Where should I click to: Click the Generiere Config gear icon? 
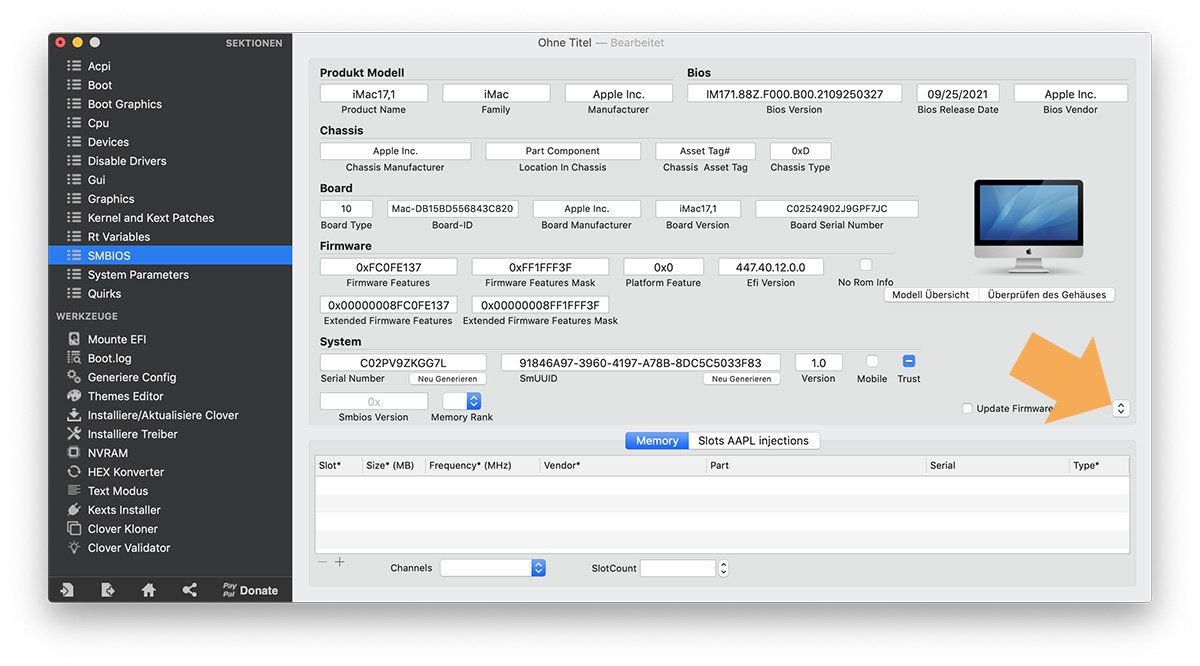point(74,377)
